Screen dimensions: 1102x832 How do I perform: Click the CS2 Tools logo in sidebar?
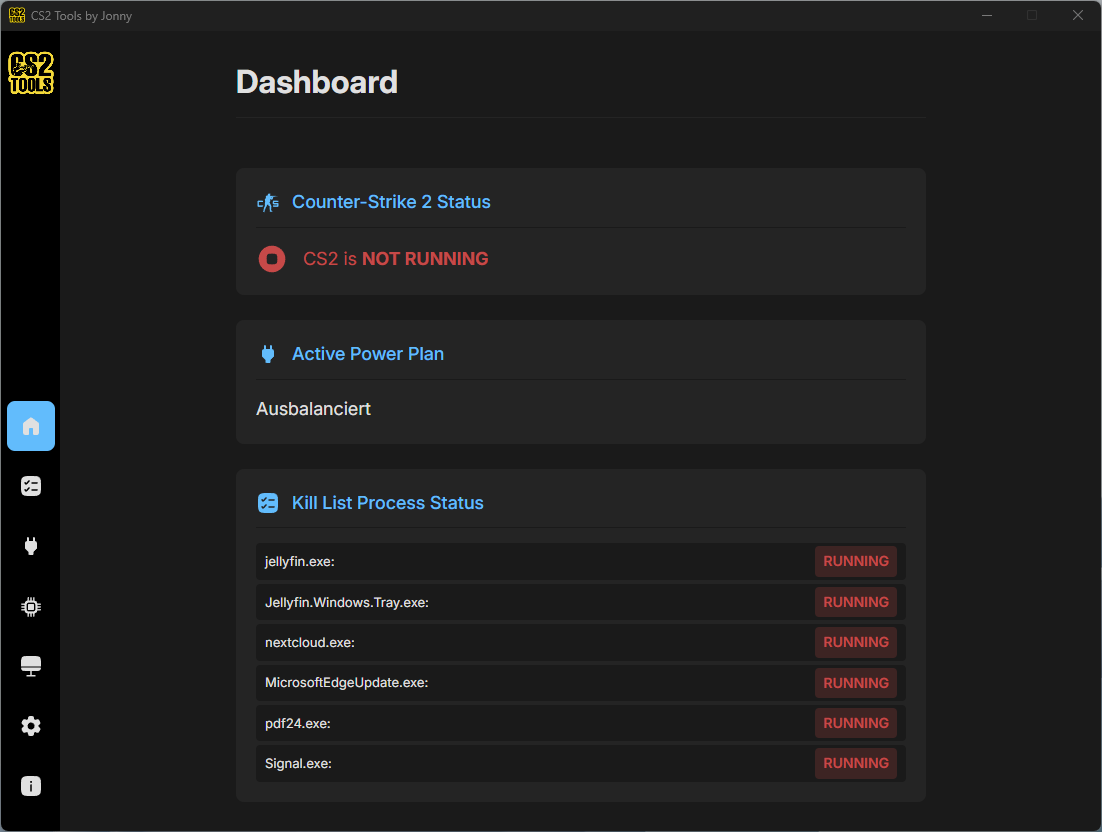click(x=30, y=71)
